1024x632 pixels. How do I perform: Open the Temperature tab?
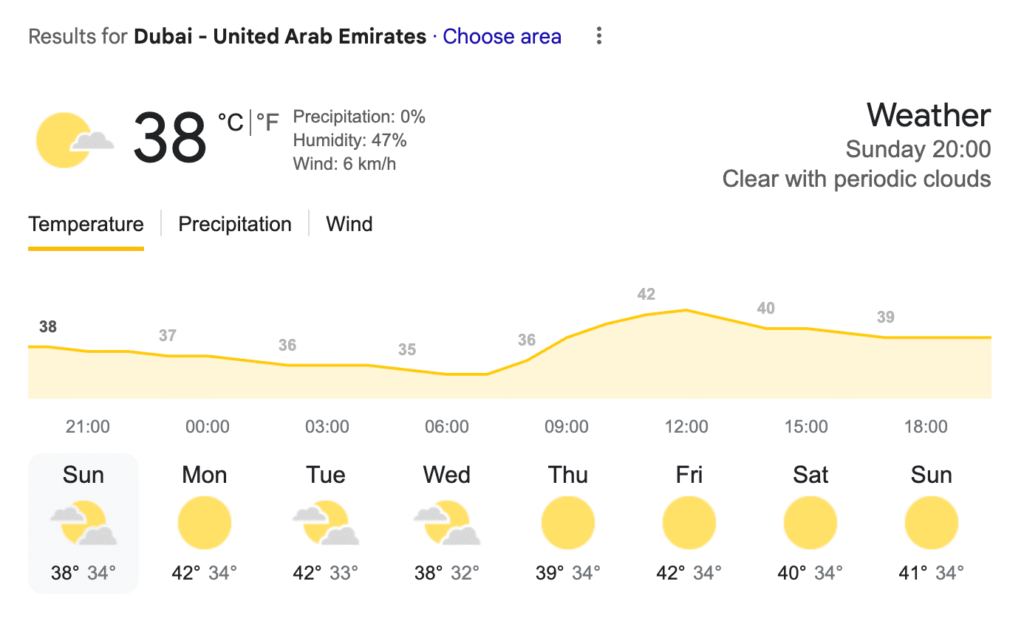click(x=86, y=224)
